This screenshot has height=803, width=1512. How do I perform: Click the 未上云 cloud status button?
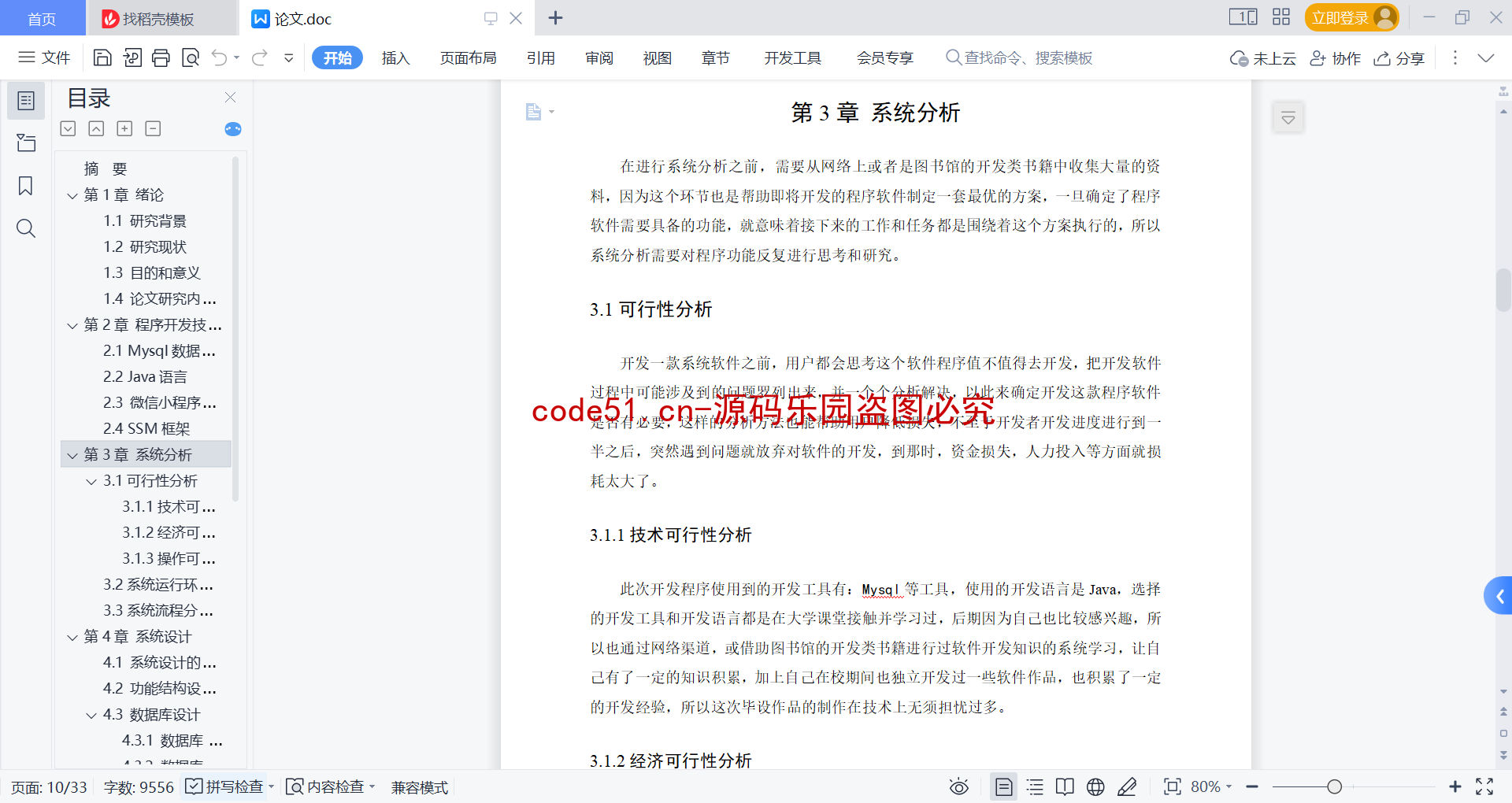1262,58
